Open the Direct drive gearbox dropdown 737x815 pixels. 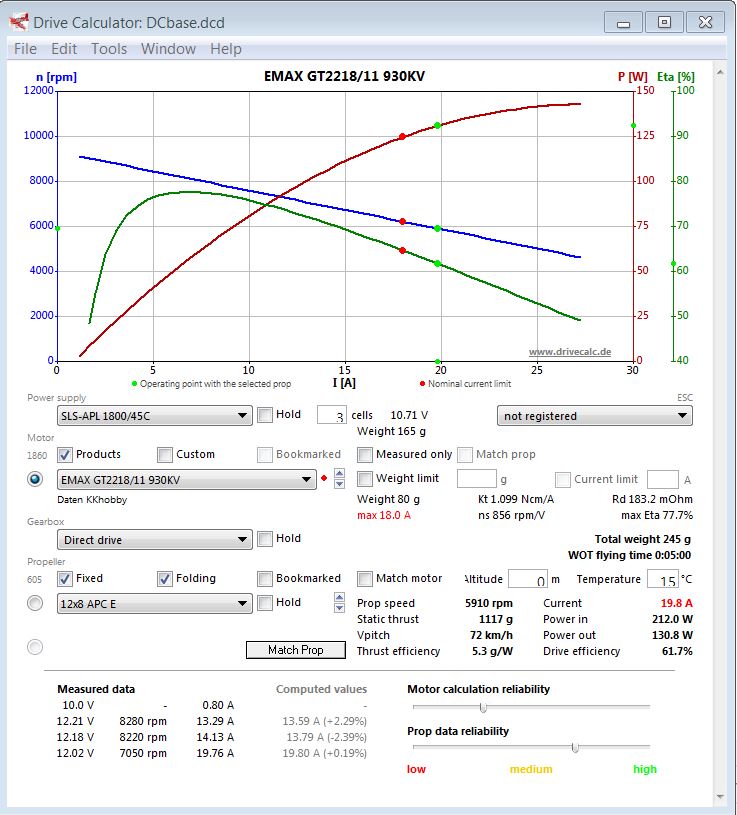[x=154, y=540]
